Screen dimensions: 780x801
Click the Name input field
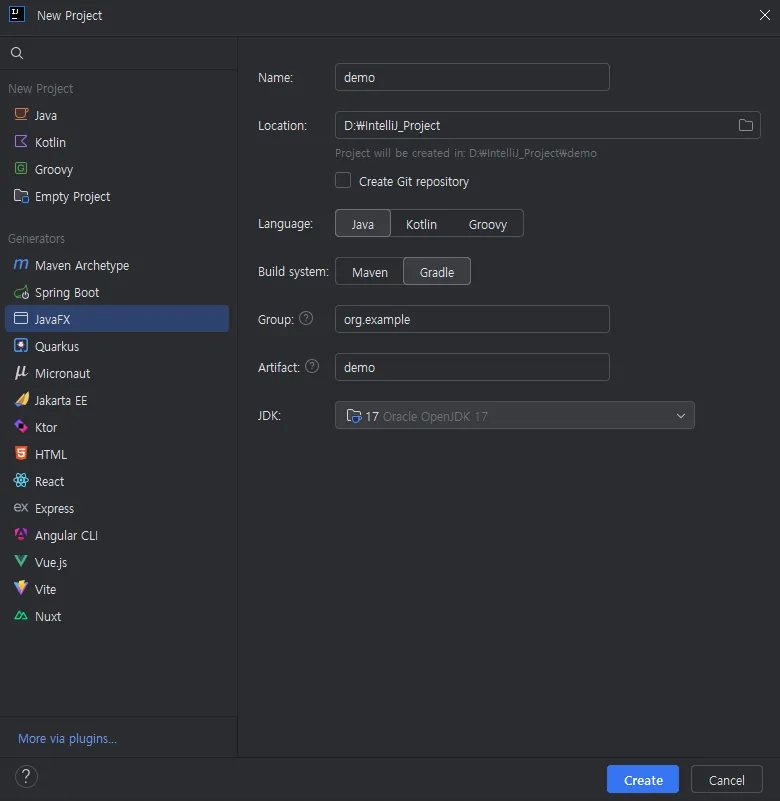click(472, 77)
